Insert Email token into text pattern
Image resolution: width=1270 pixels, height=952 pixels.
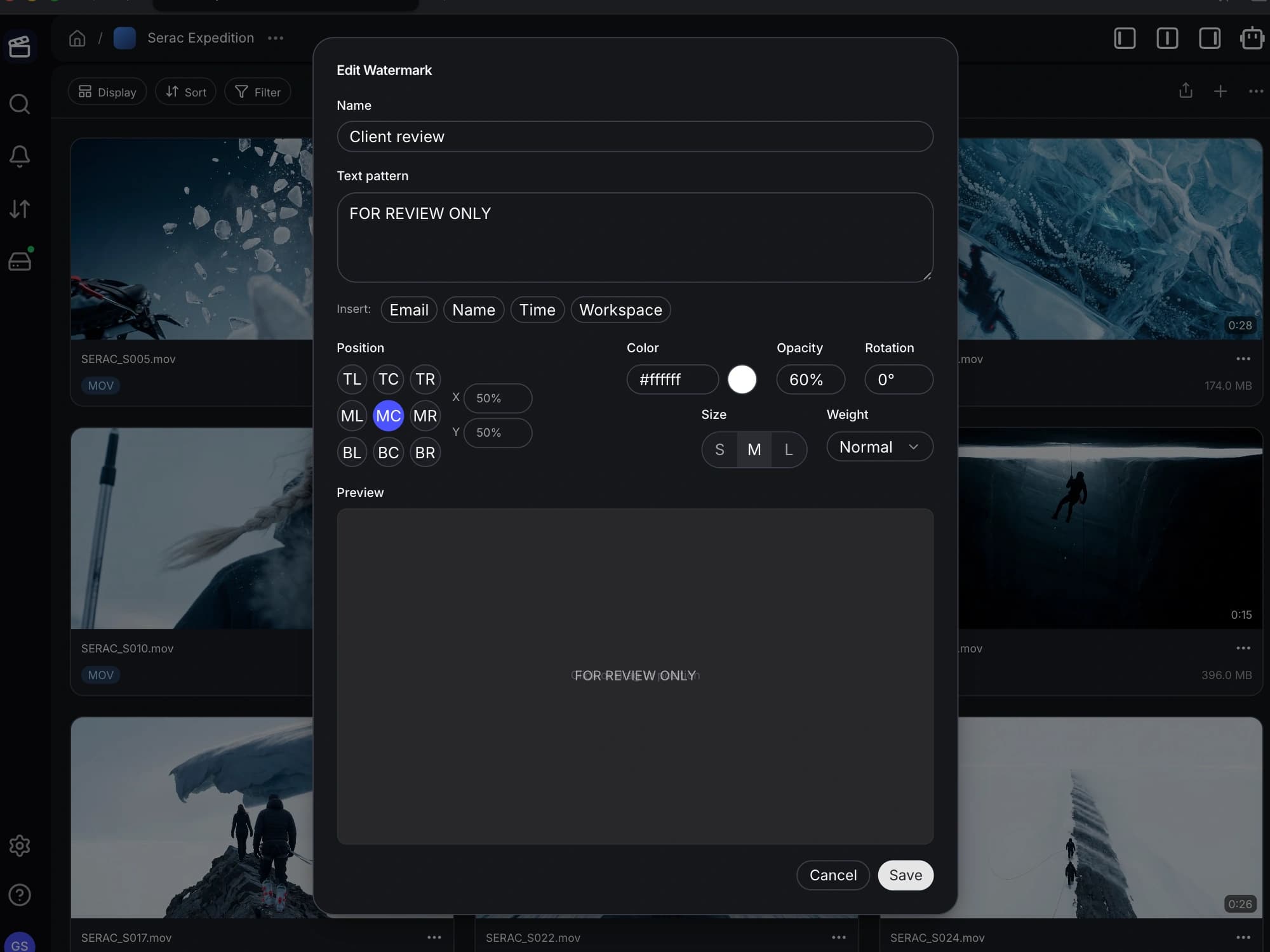pyautogui.click(x=409, y=310)
